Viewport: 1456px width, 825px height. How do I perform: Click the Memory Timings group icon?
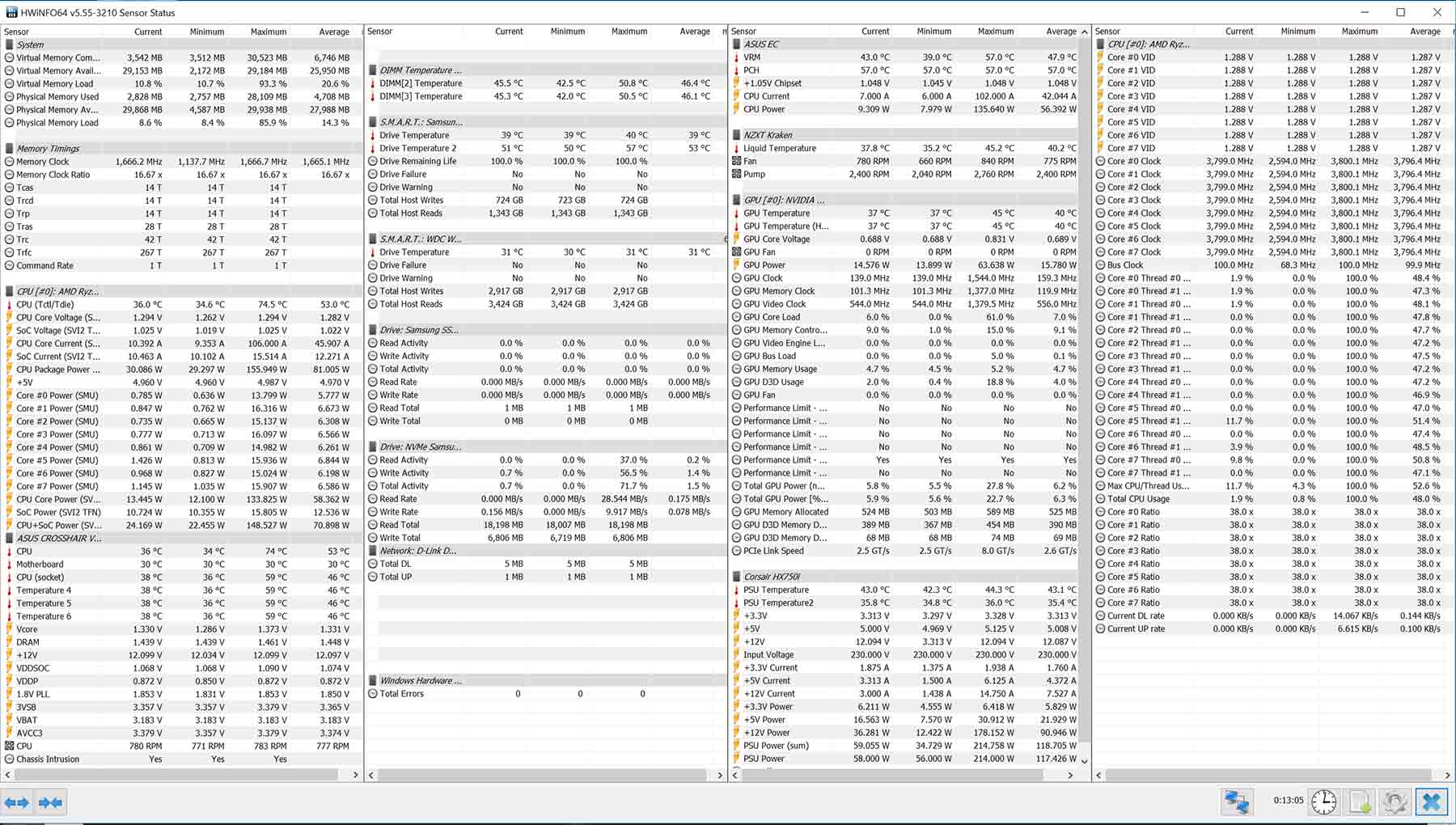pos(10,149)
